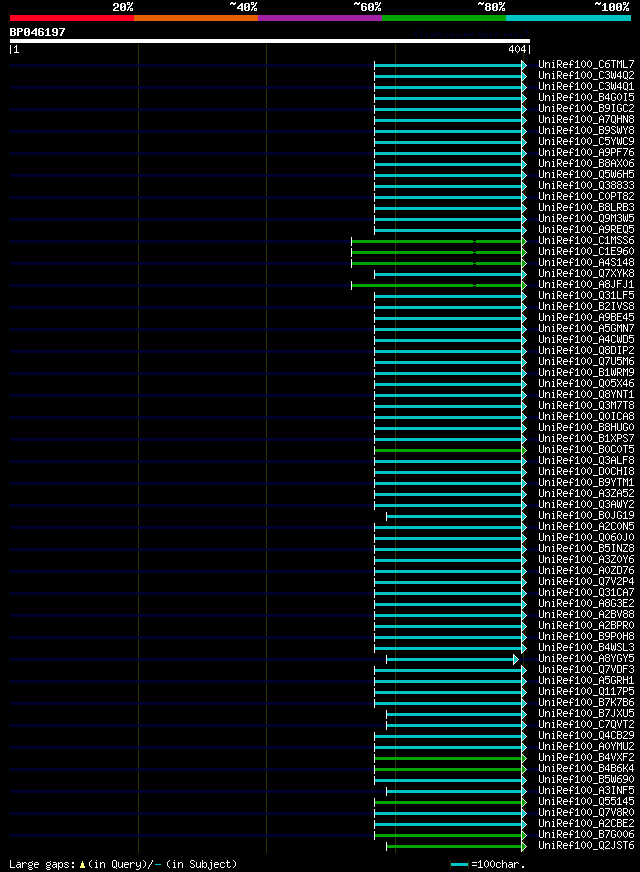Click the green alignment bar for UniRef100_Q55145

pyautogui.click(x=448, y=803)
